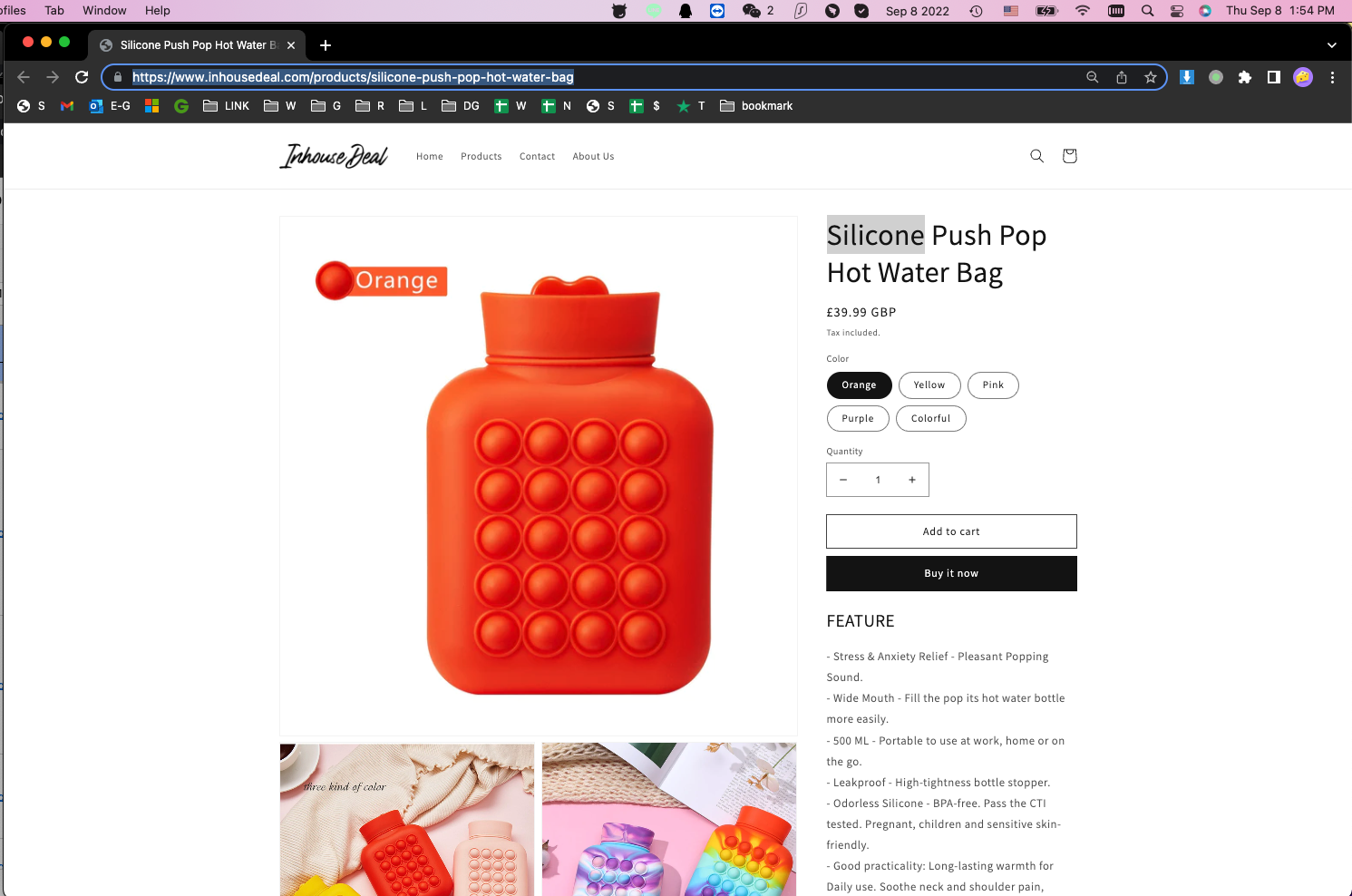Click the share page icon in address bar
This screenshot has height=896, width=1352.
pos(1122,77)
